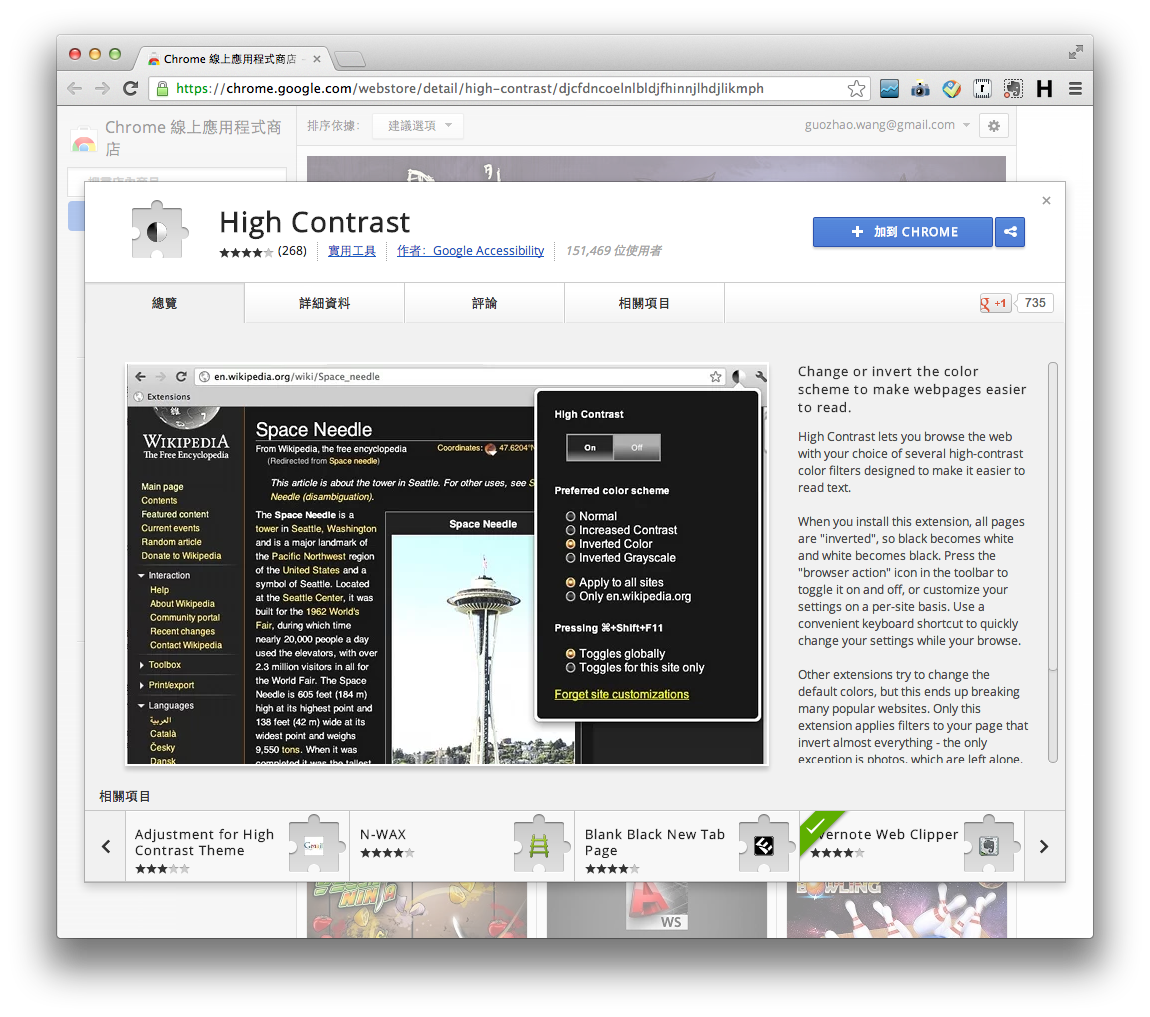The width and height of the screenshot is (1150, 1017).
Task: Switch to the 詳細資料 details tab
Action: 324,303
